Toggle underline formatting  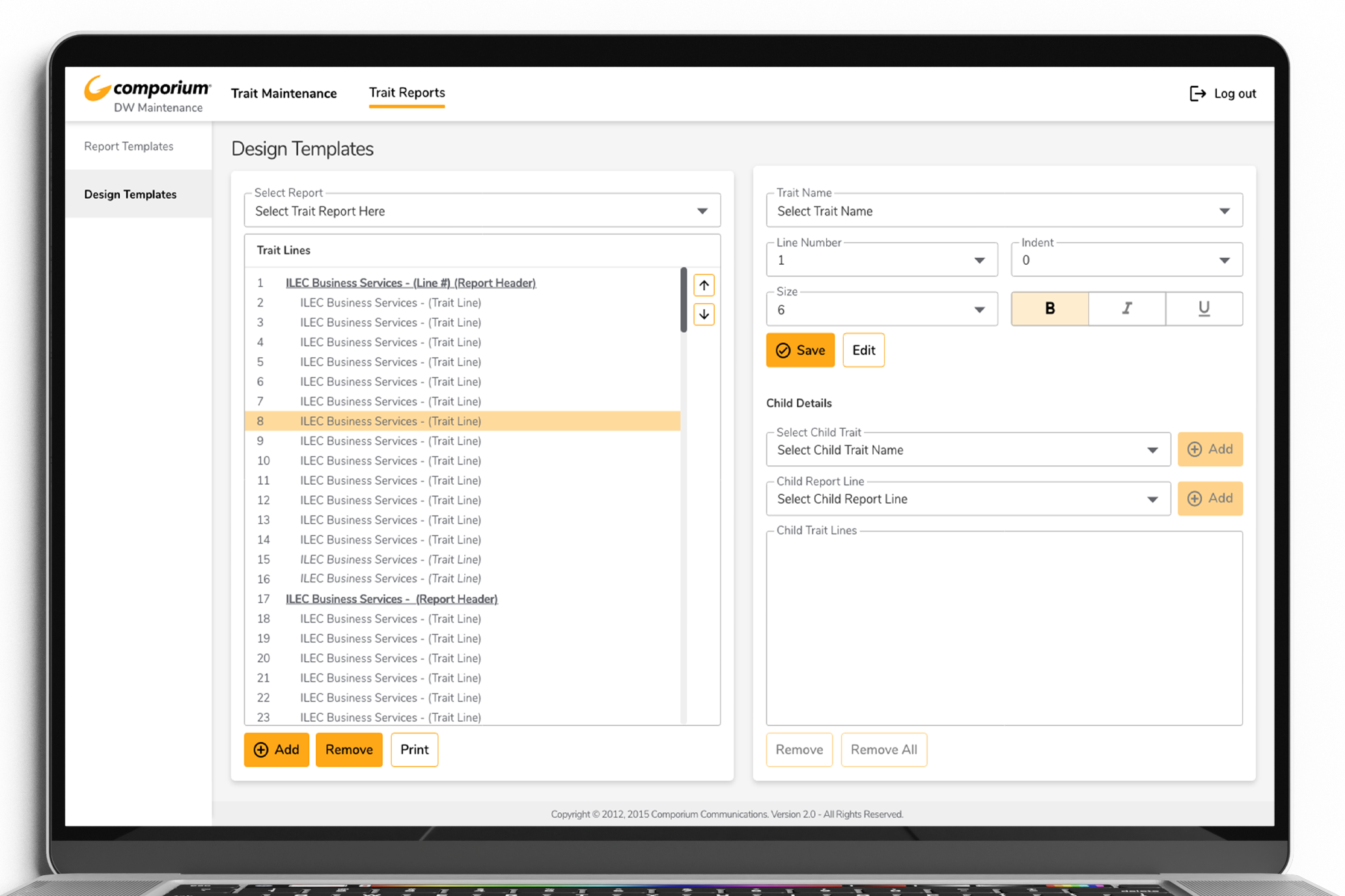coord(1204,308)
